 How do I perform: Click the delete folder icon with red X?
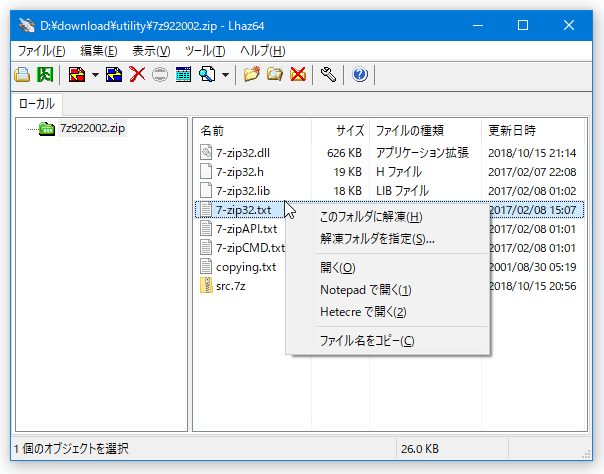[298, 74]
